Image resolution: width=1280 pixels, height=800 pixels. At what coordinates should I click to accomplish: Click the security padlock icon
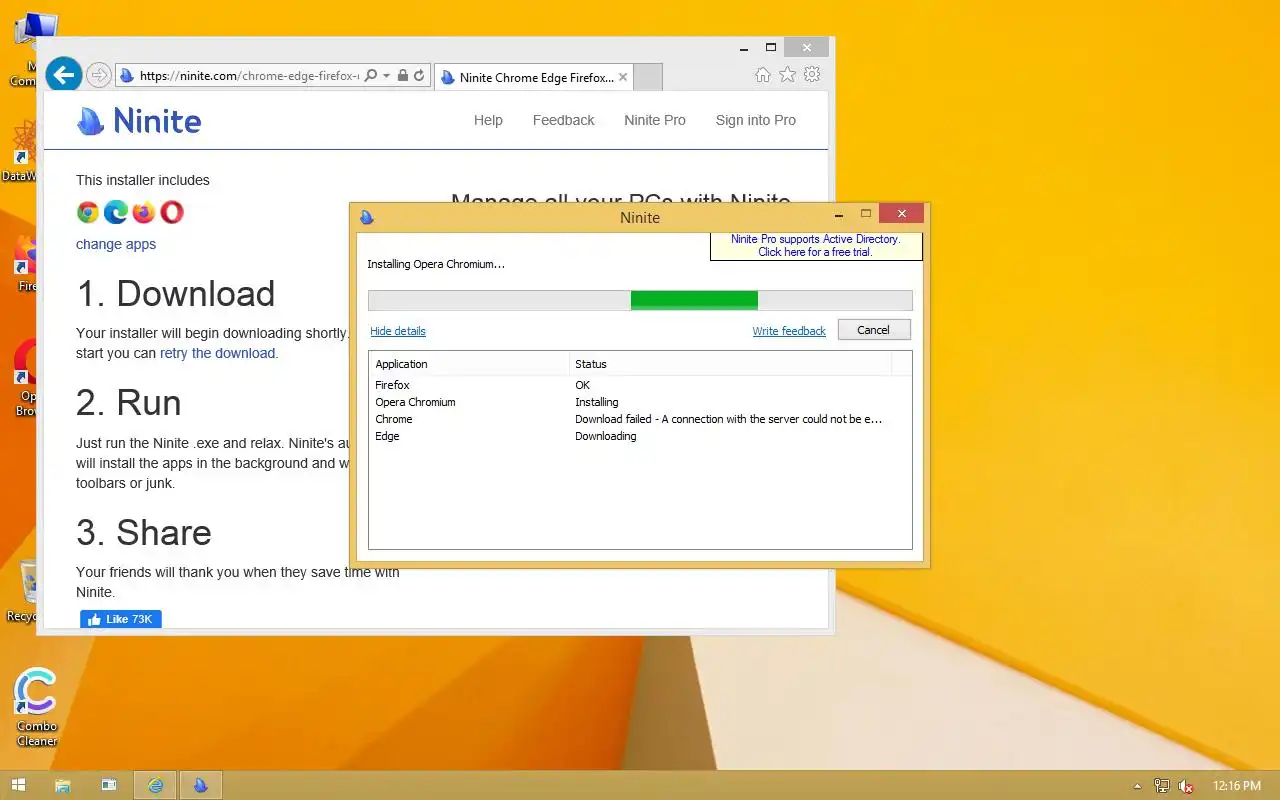(x=403, y=75)
